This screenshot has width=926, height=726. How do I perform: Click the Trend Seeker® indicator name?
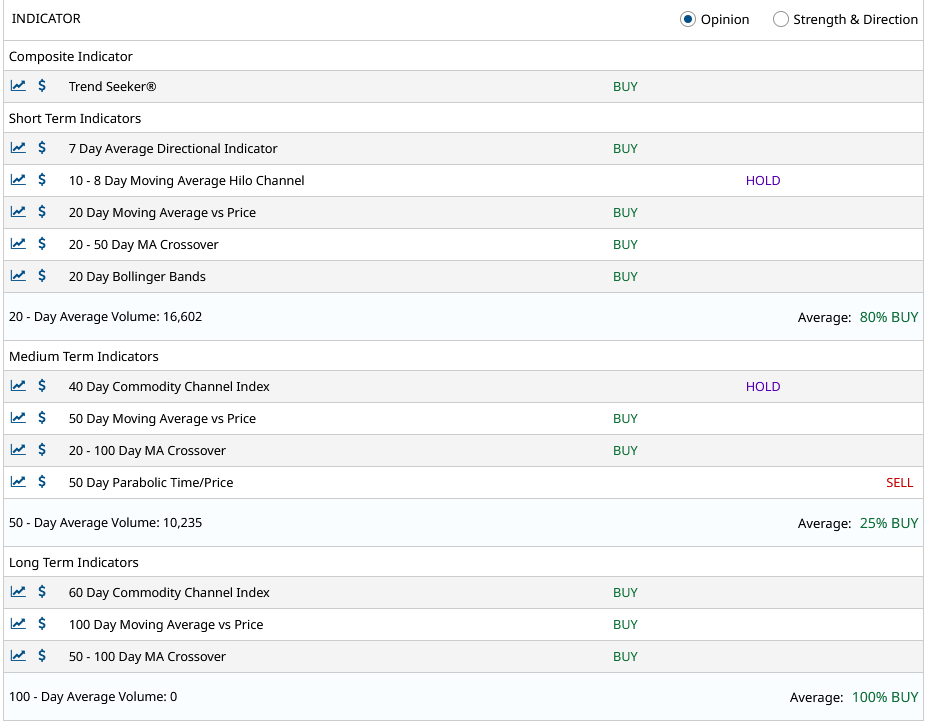112,87
